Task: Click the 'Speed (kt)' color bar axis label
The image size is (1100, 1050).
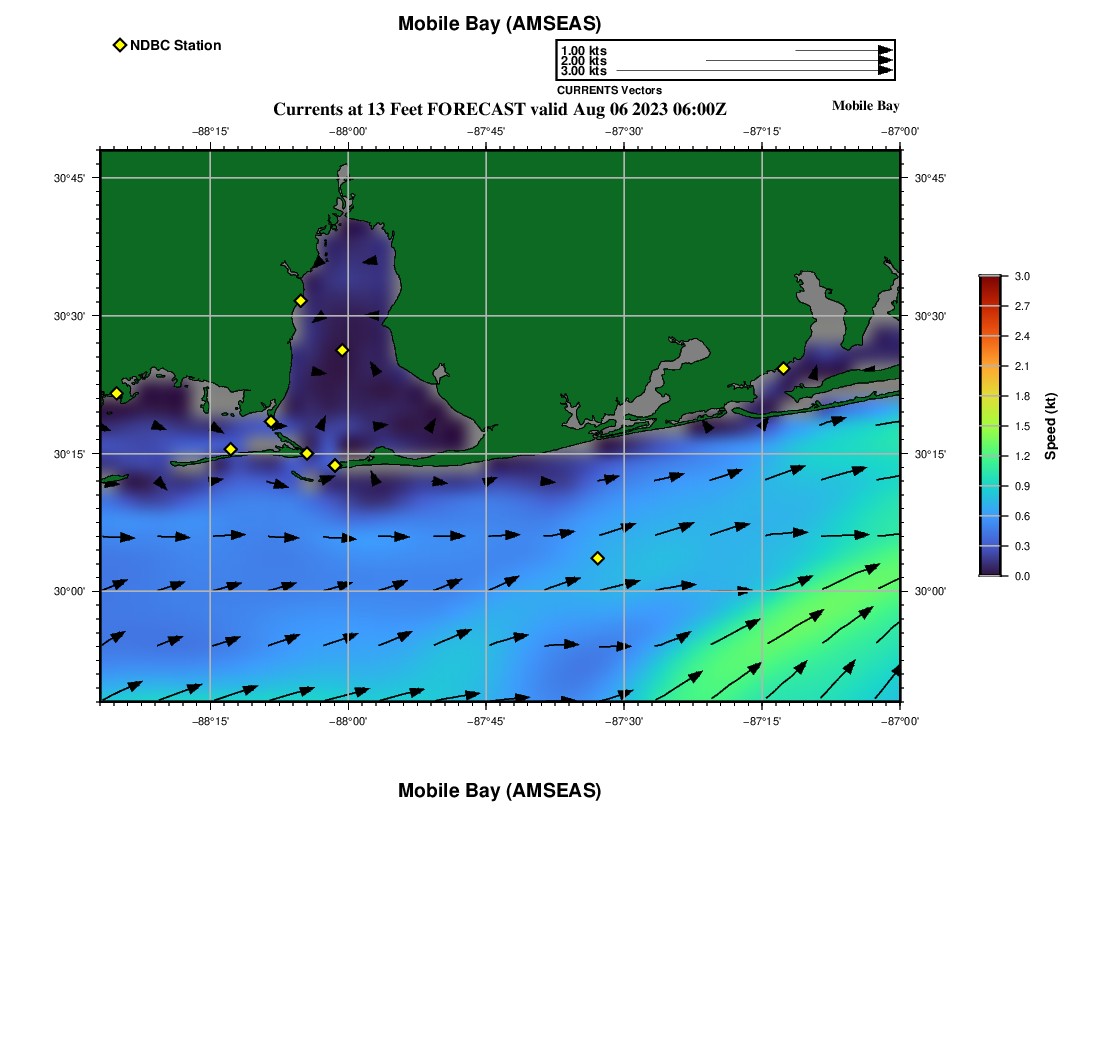Action: click(x=1050, y=426)
